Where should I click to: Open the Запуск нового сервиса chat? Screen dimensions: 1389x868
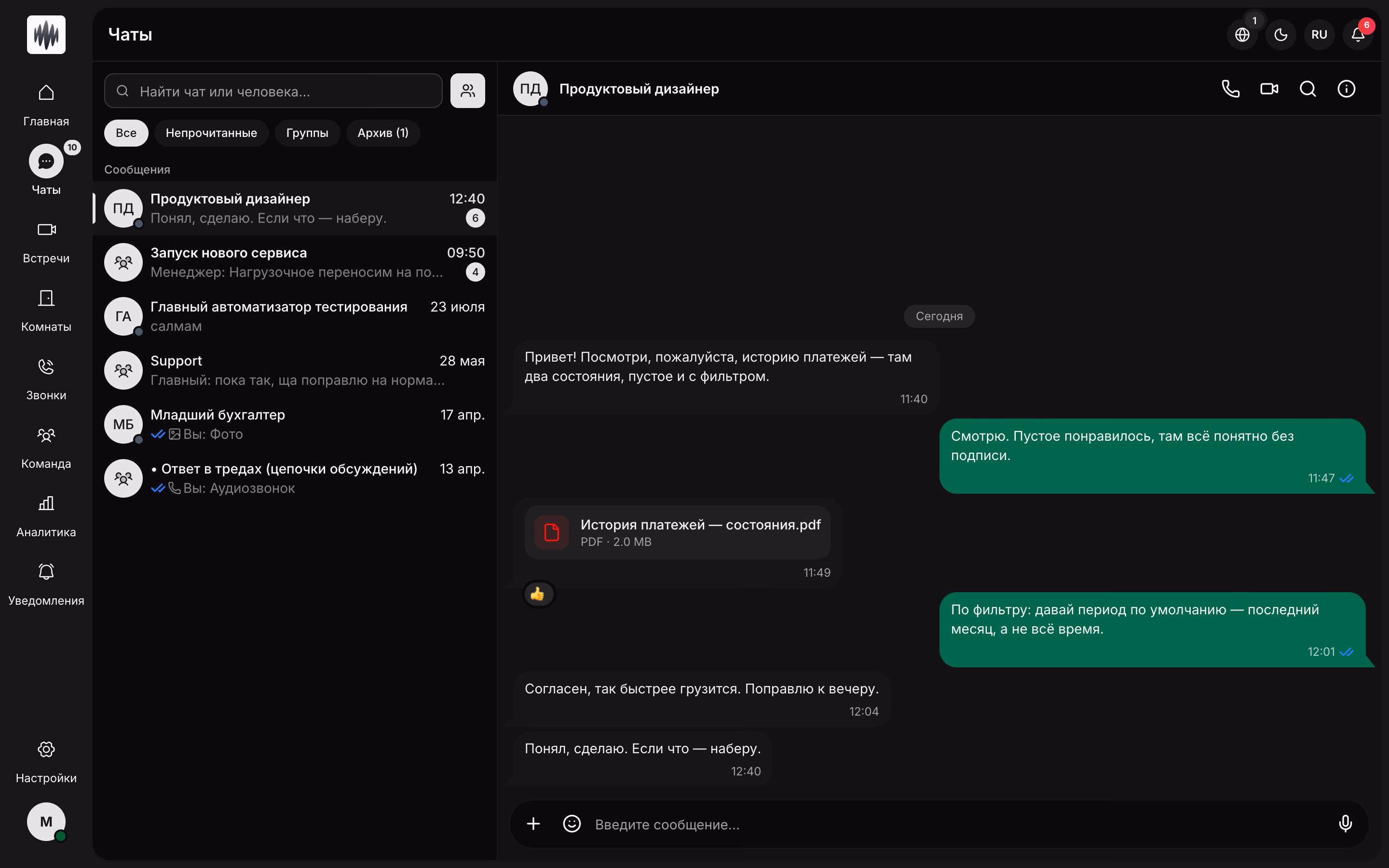(295, 262)
